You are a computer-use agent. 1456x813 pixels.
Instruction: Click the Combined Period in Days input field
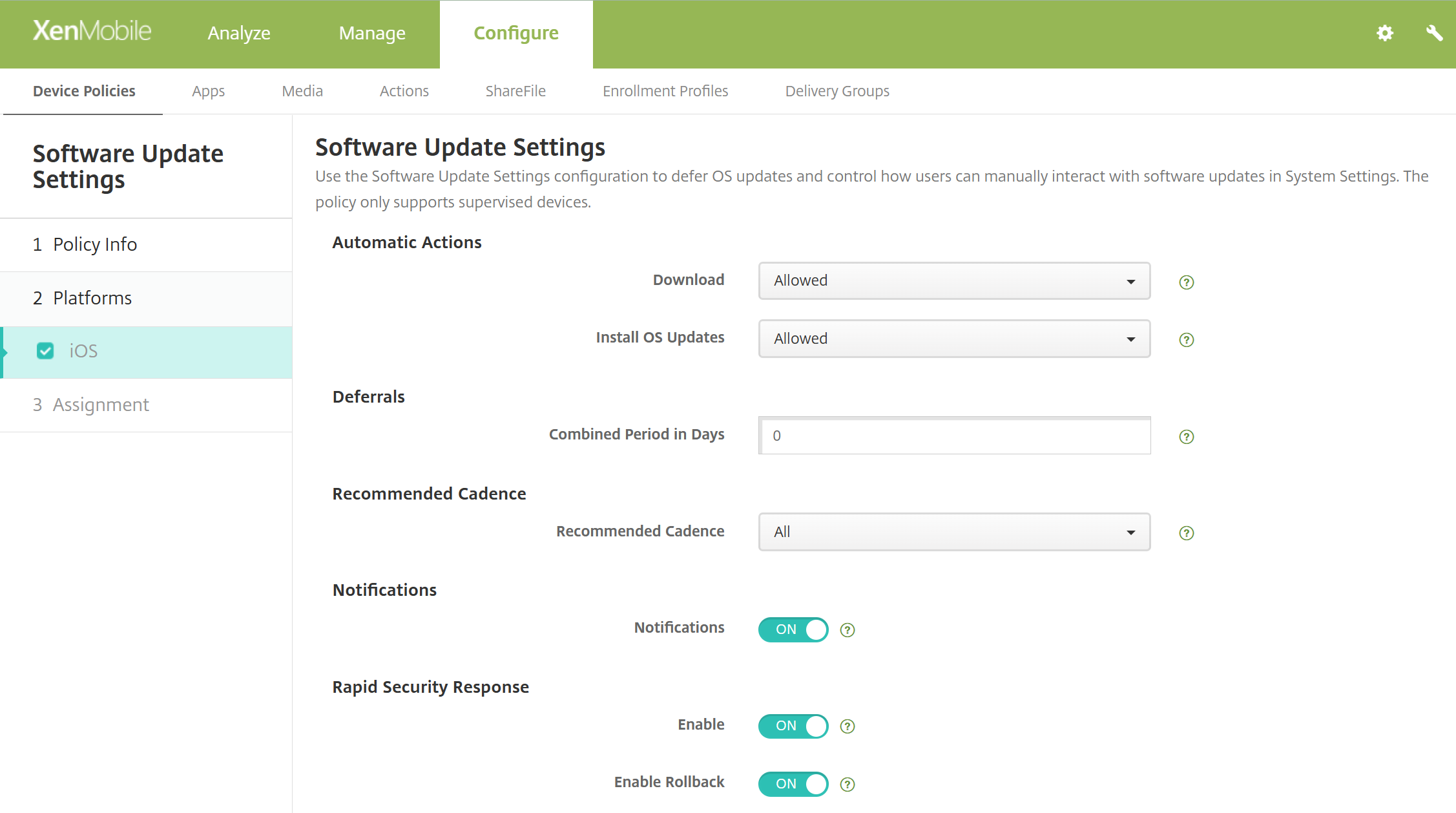(954, 436)
